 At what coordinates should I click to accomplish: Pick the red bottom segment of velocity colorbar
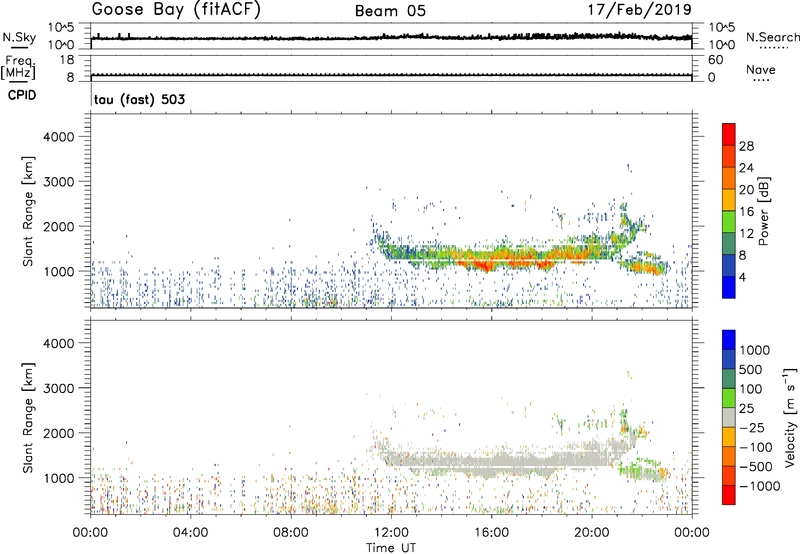tap(729, 495)
